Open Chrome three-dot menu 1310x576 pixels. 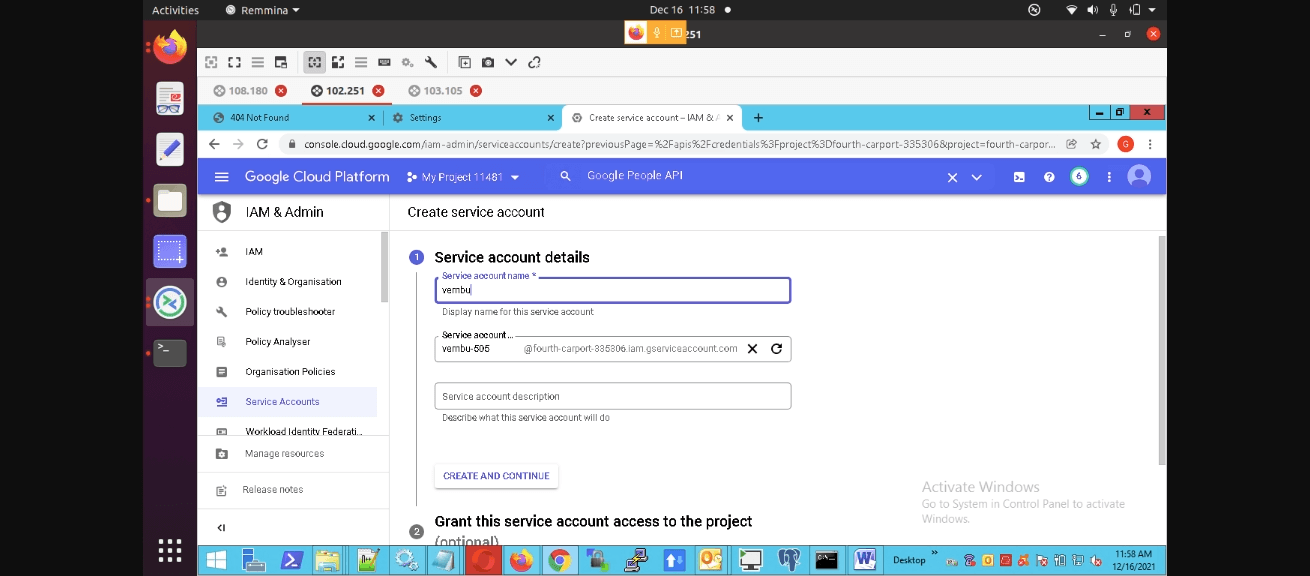click(x=1150, y=144)
